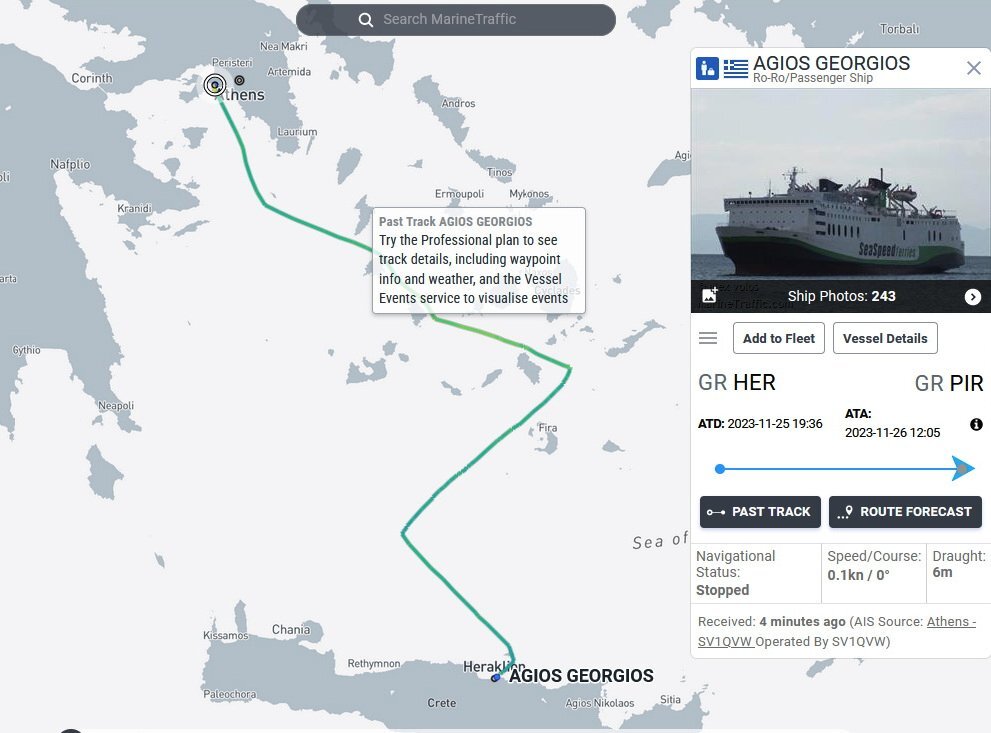Show the vessel's Past Track
This screenshot has height=733, width=991.
pyautogui.click(x=760, y=512)
